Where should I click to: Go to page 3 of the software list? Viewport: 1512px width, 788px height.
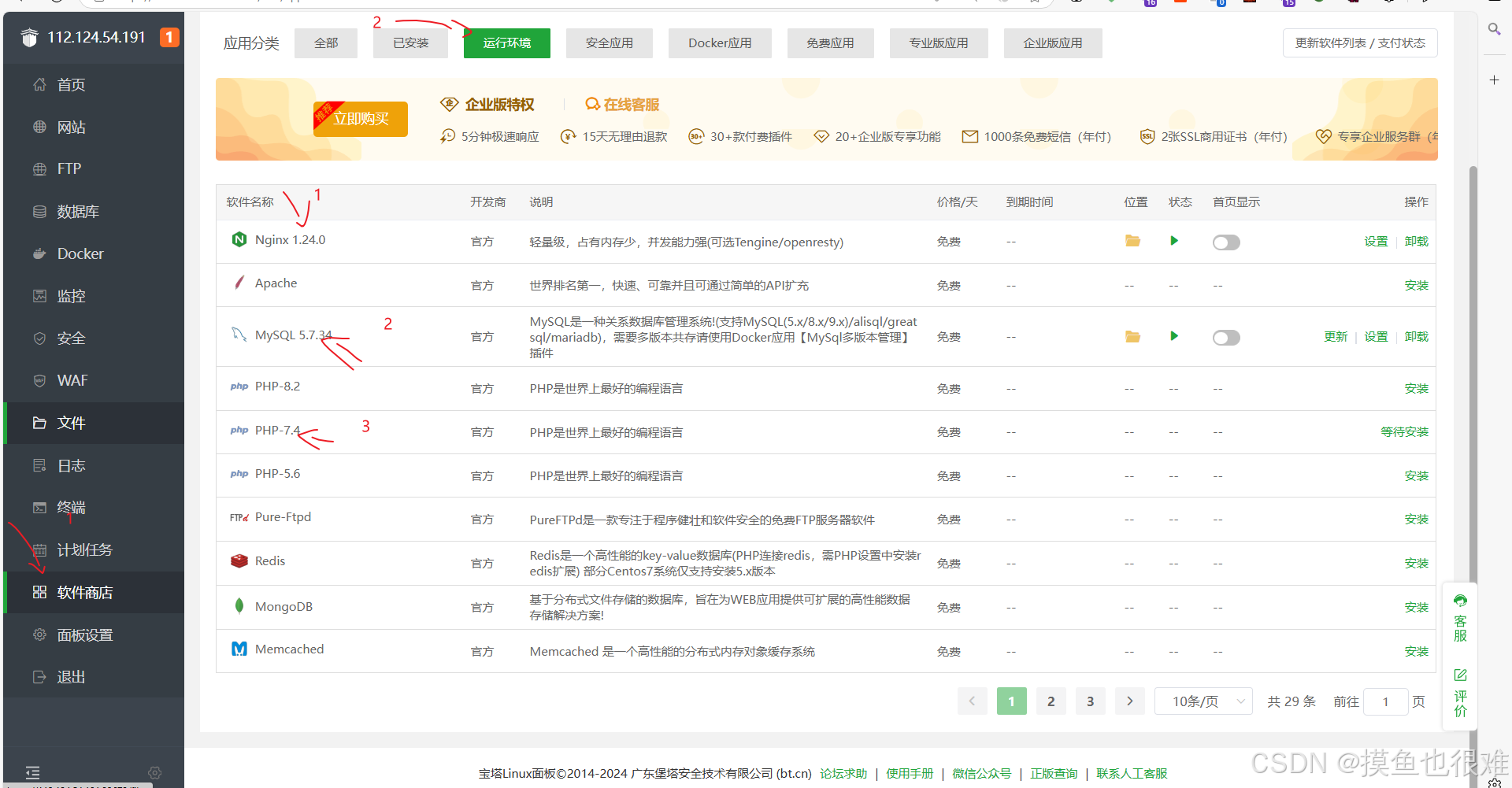[x=1091, y=701]
